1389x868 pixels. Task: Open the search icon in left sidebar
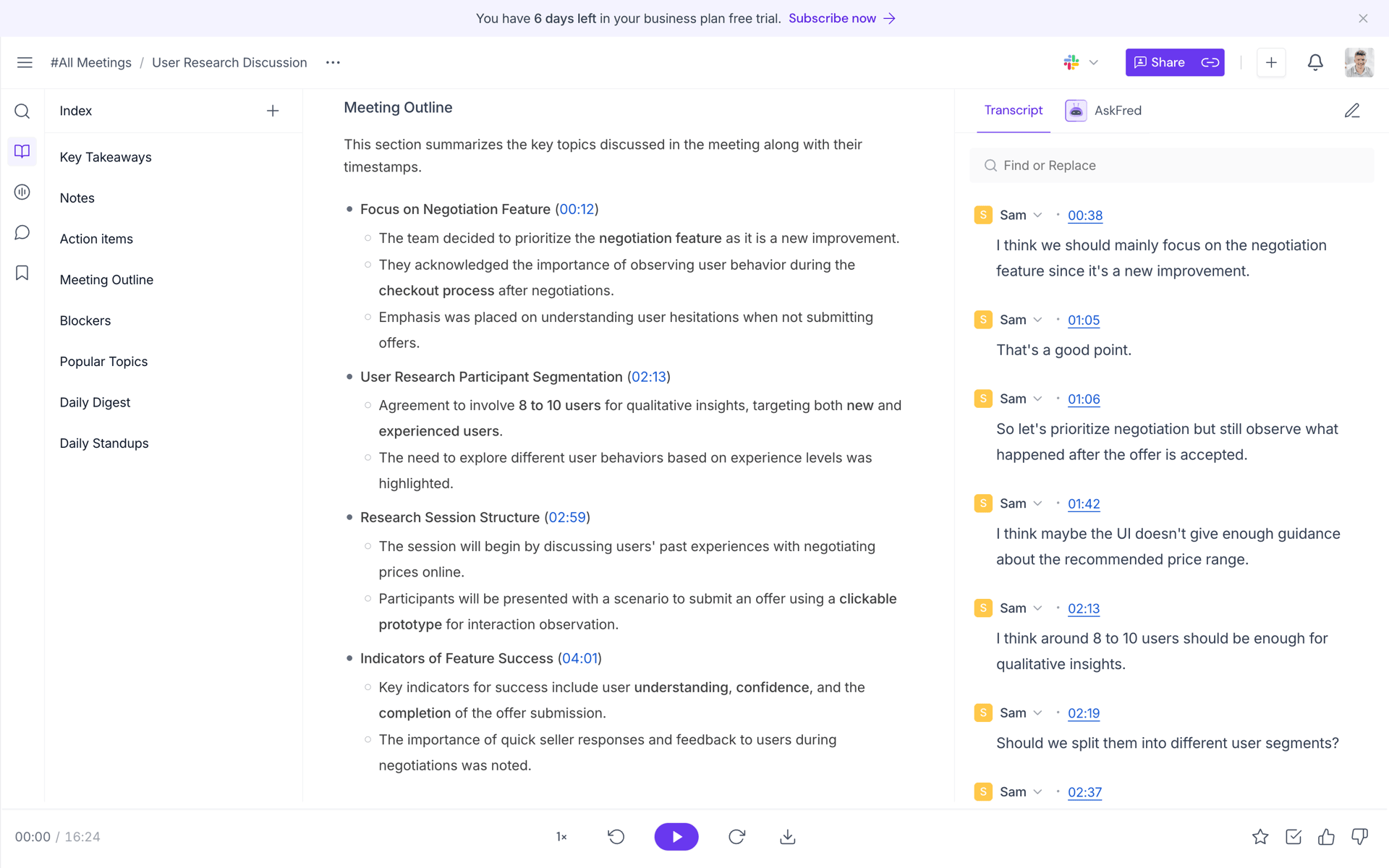[22, 111]
